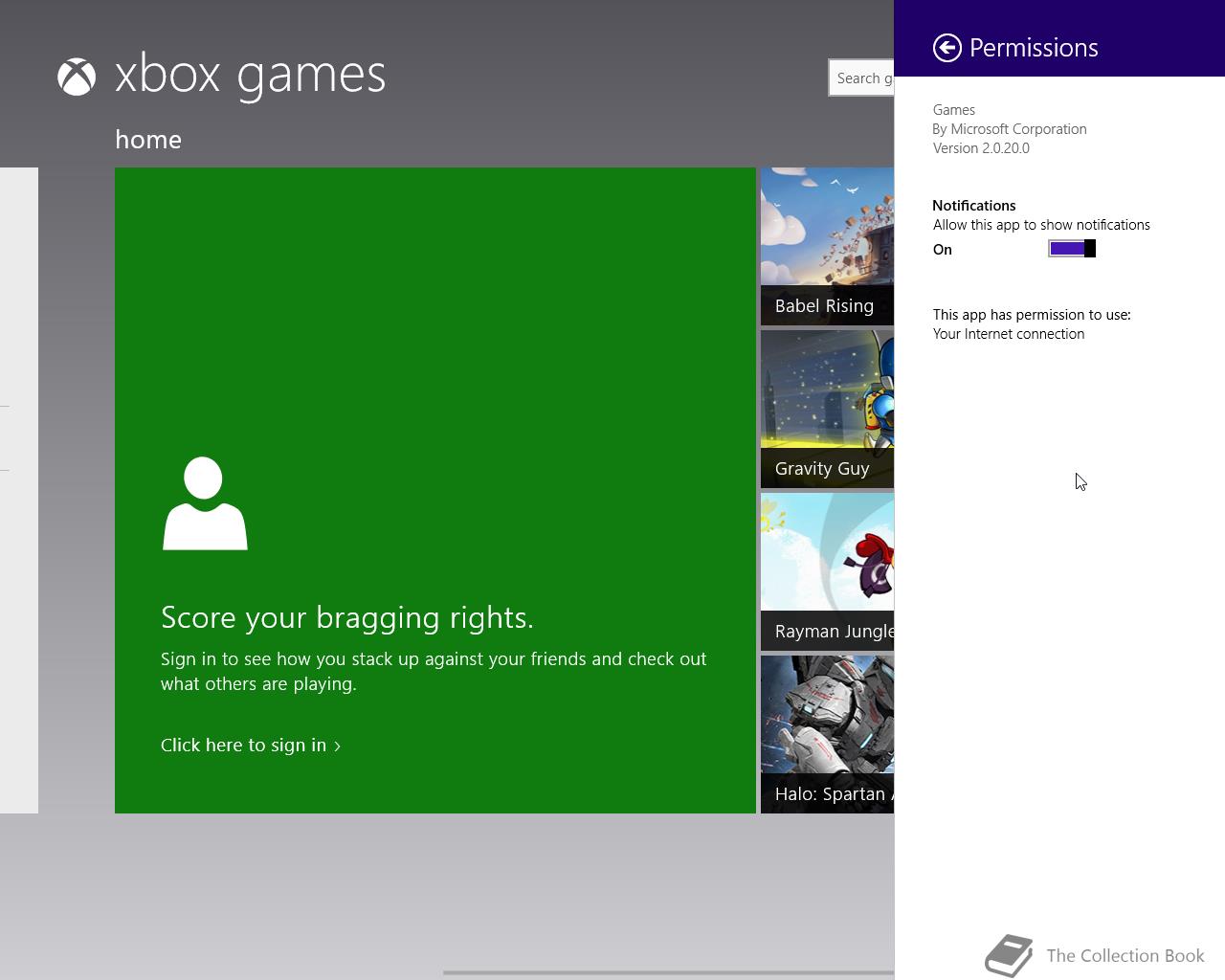Click the 'Games' app name text

pyautogui.click(x=954, y=110)
